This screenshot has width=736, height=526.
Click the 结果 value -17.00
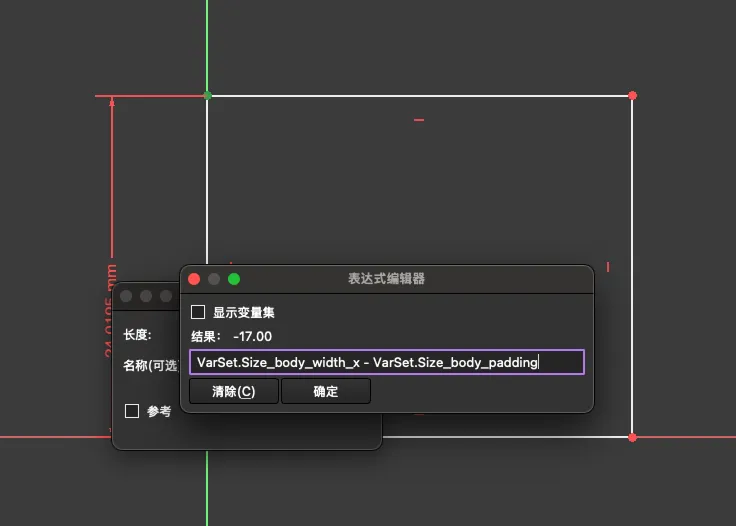(252, 337)
